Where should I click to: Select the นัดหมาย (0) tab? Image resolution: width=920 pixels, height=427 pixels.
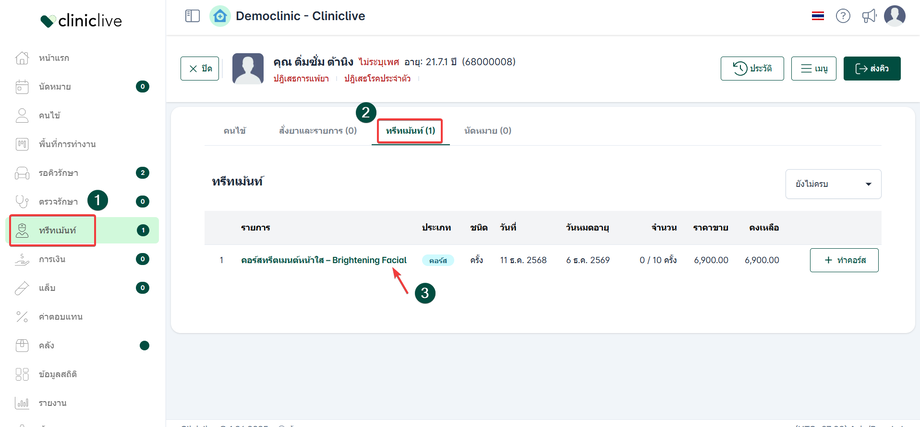(x=488, y=131)
